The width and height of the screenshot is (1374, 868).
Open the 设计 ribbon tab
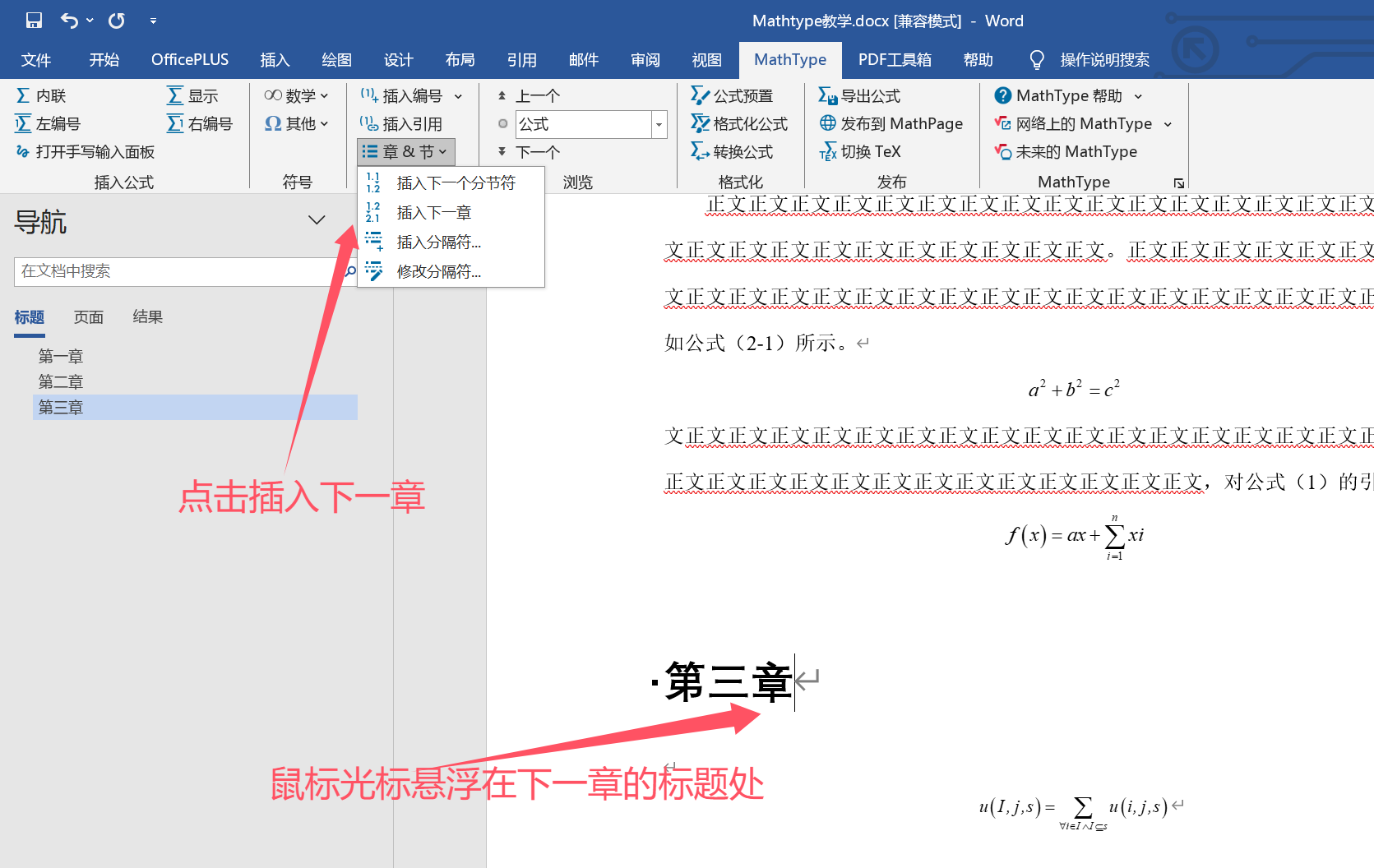[399, 60]
